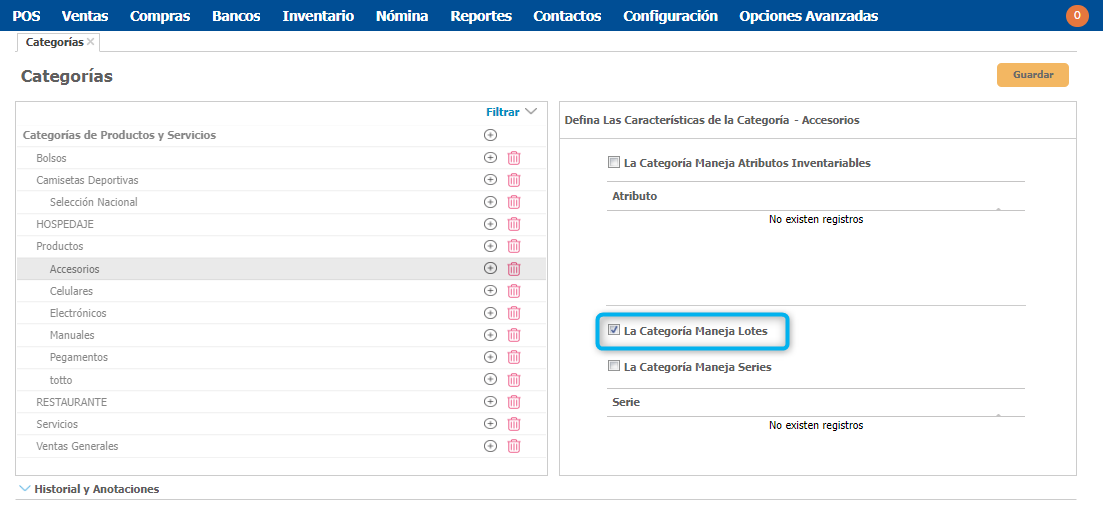Viewport: 1103px width, 508px height.
Task: Click the Guardar button
Action: click(1032, 75)
